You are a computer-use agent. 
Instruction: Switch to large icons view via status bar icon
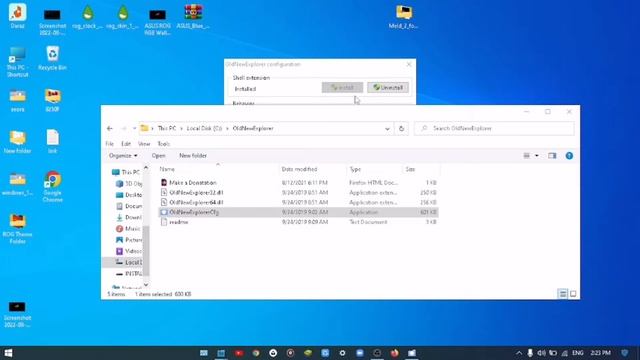pyautogui.click(x=573, y=294)
